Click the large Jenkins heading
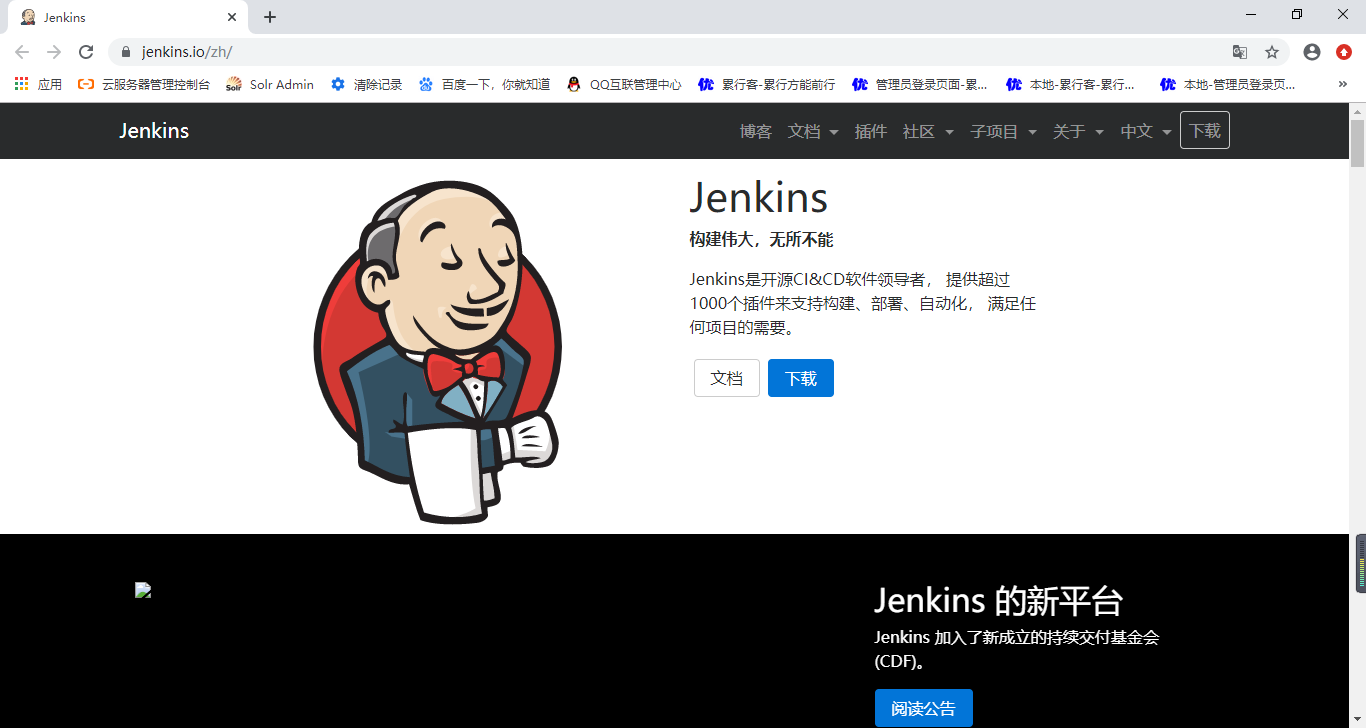This screenshot has width=1366, height=728. pos(759,197)
